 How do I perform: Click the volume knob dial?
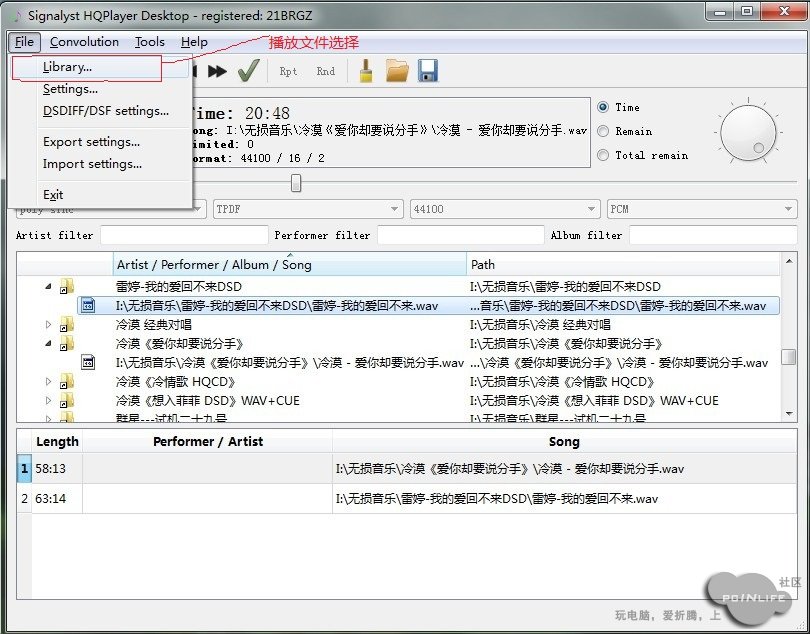click(748, 132)
